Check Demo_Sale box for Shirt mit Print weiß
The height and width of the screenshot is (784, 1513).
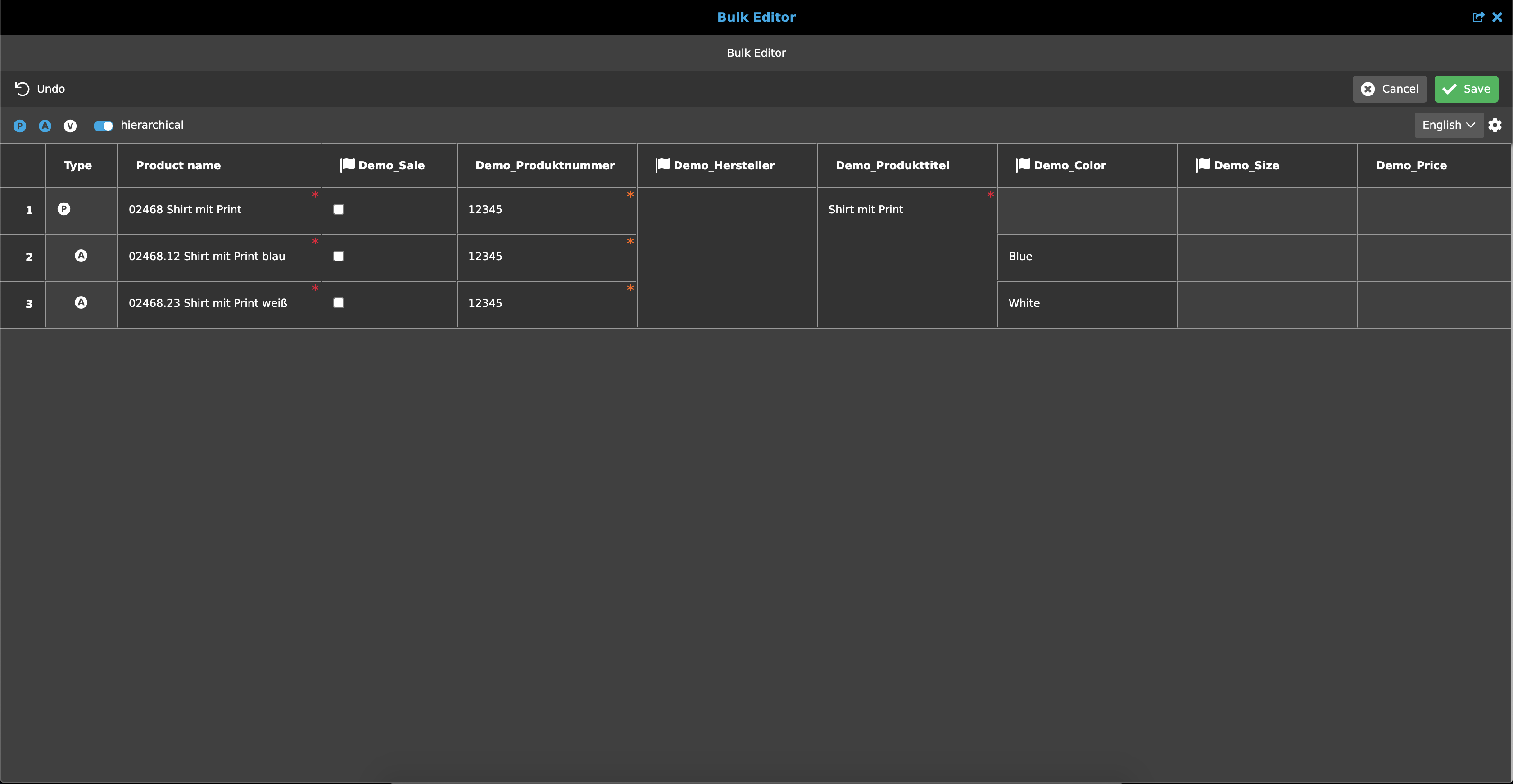[x=339, y=303]
